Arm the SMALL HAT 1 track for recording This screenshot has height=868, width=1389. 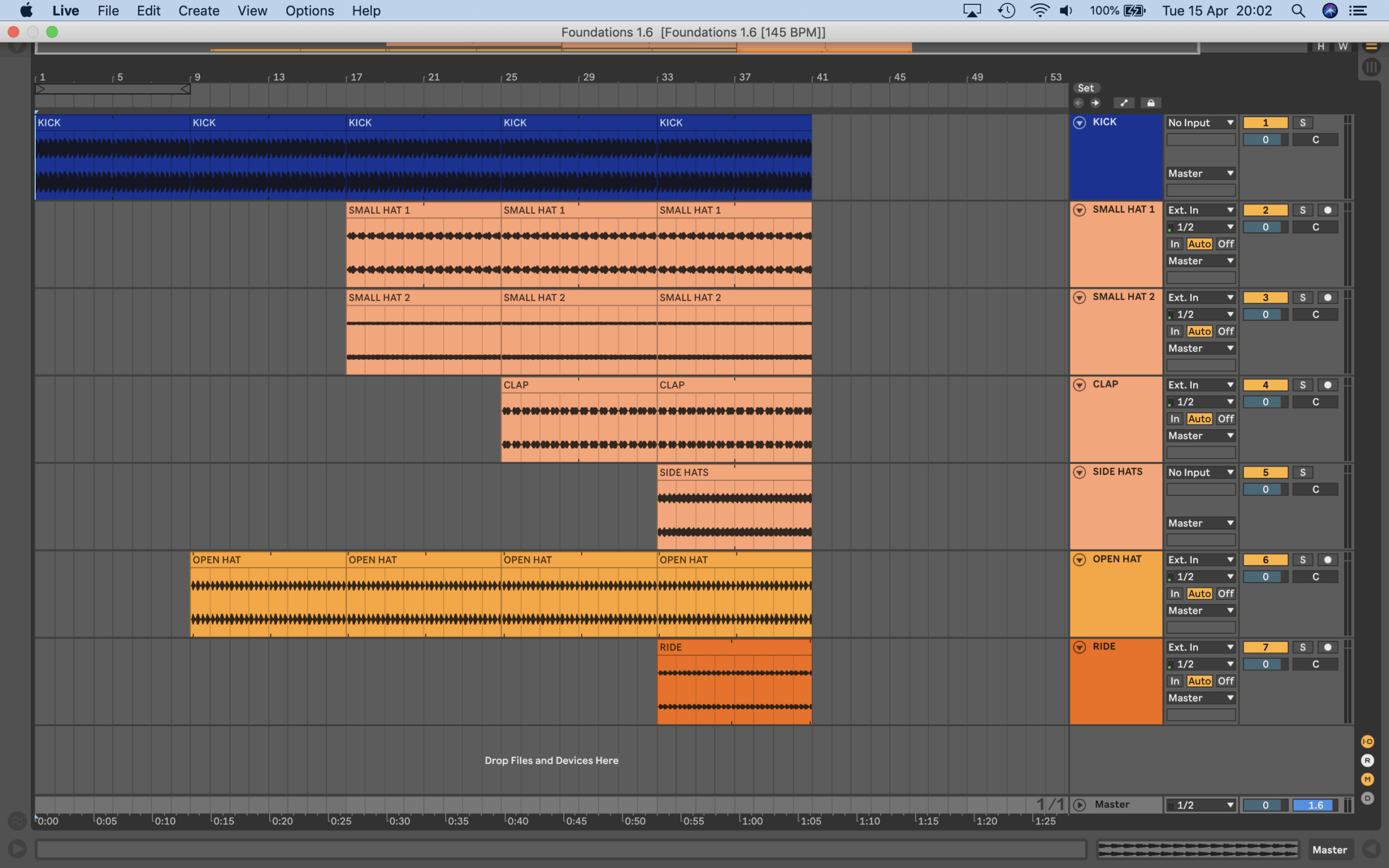tap(1327, 210)
